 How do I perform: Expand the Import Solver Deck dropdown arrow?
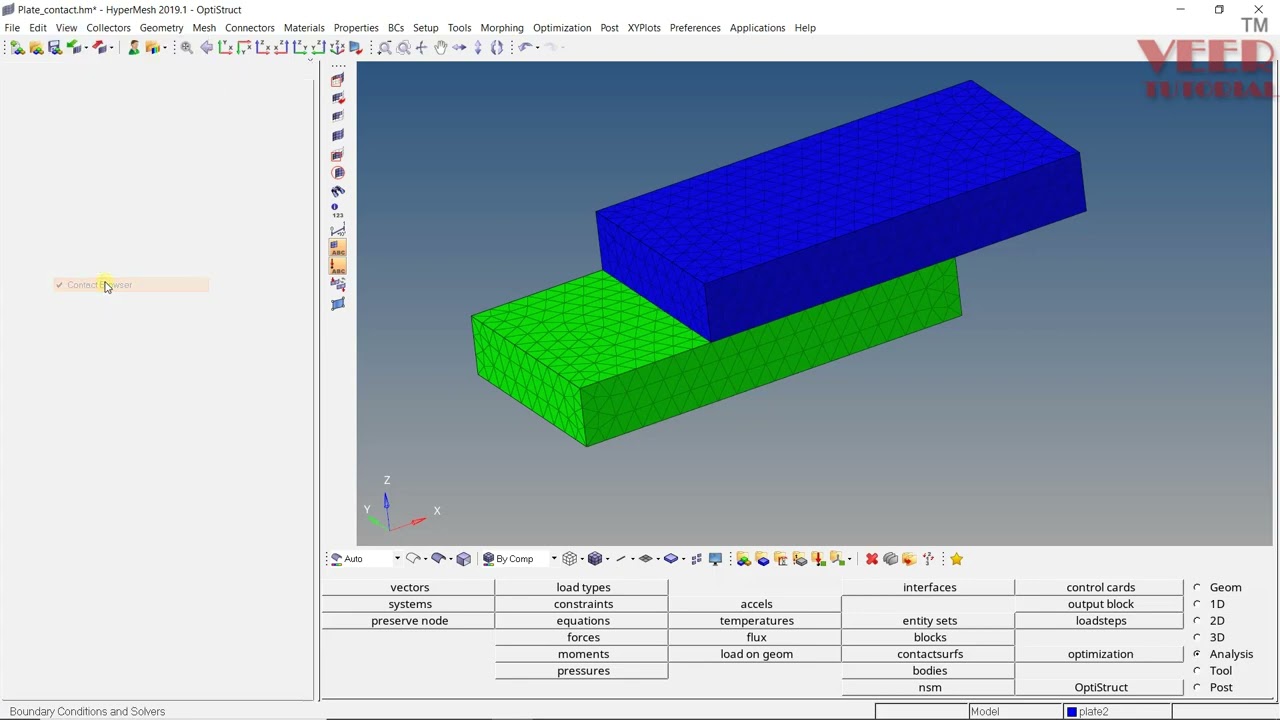click(86, 47)
